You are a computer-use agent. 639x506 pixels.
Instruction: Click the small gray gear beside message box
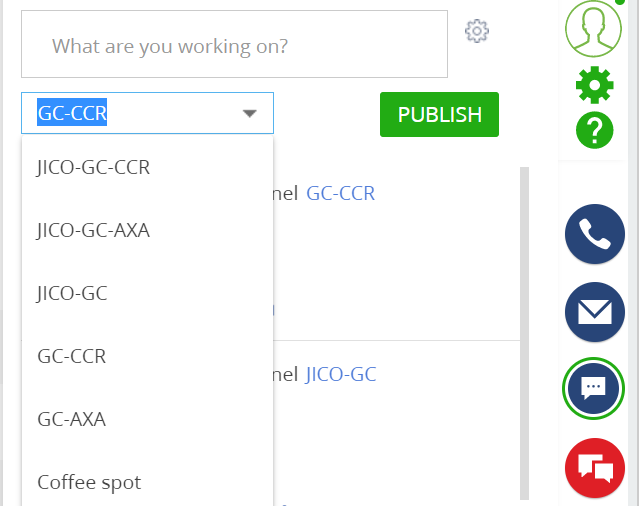(477, 31)
